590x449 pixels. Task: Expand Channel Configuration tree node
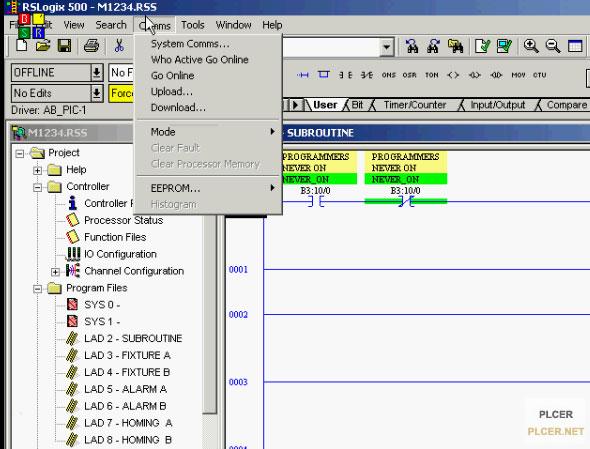55,272
